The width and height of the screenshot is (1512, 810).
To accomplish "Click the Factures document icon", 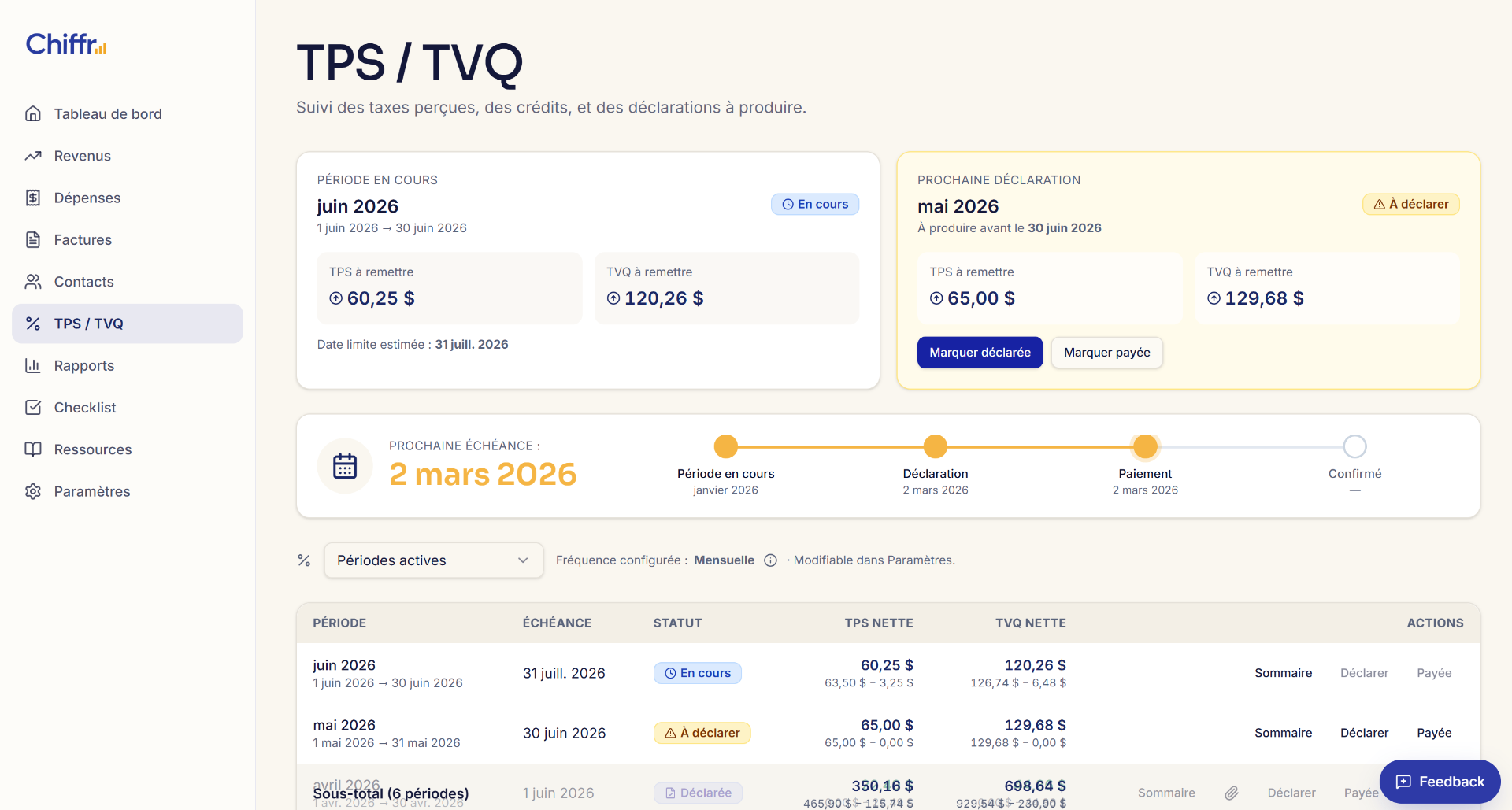I will (x=33, y=239).
